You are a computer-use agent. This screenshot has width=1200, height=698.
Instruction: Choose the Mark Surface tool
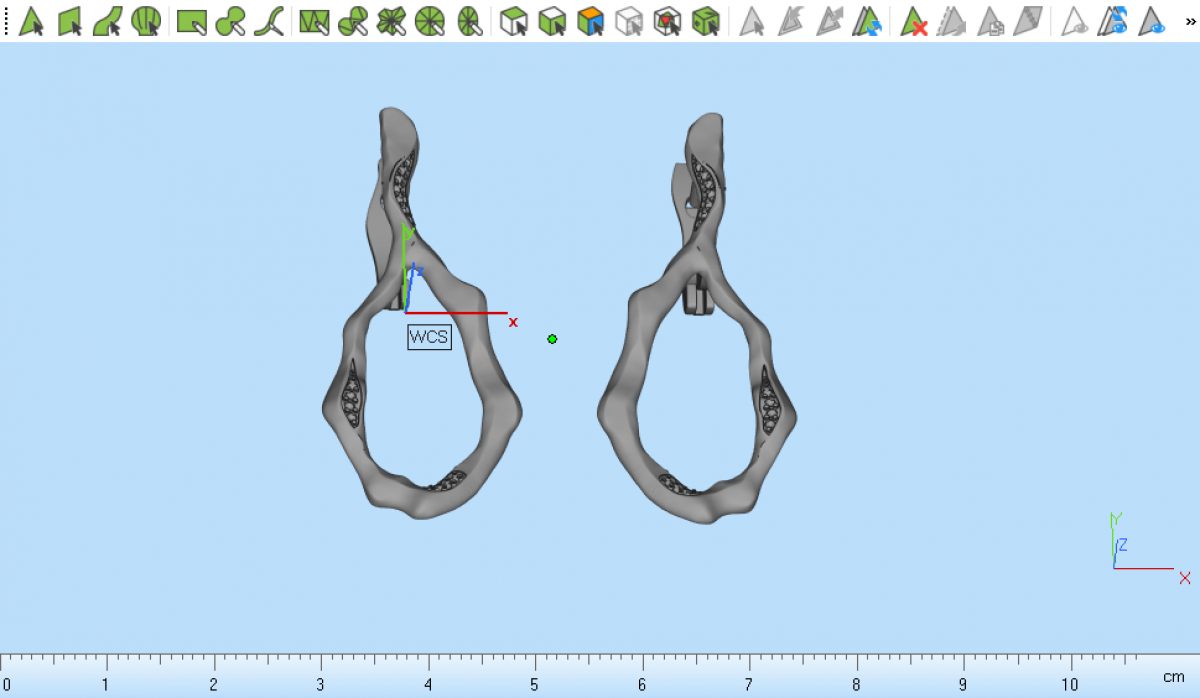click(108, 21)
